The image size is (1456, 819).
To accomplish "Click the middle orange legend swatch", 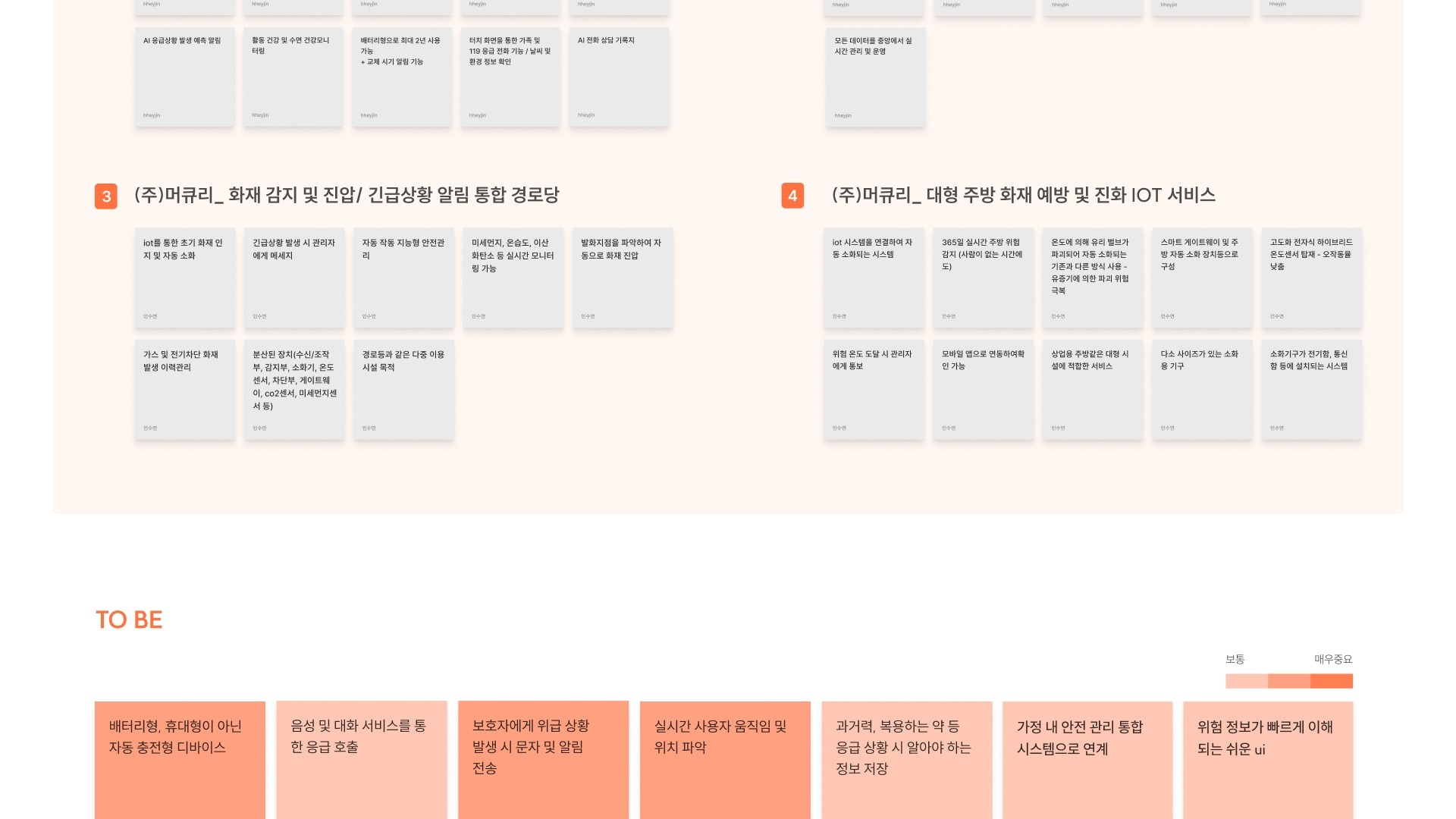I will (1288, 681).
